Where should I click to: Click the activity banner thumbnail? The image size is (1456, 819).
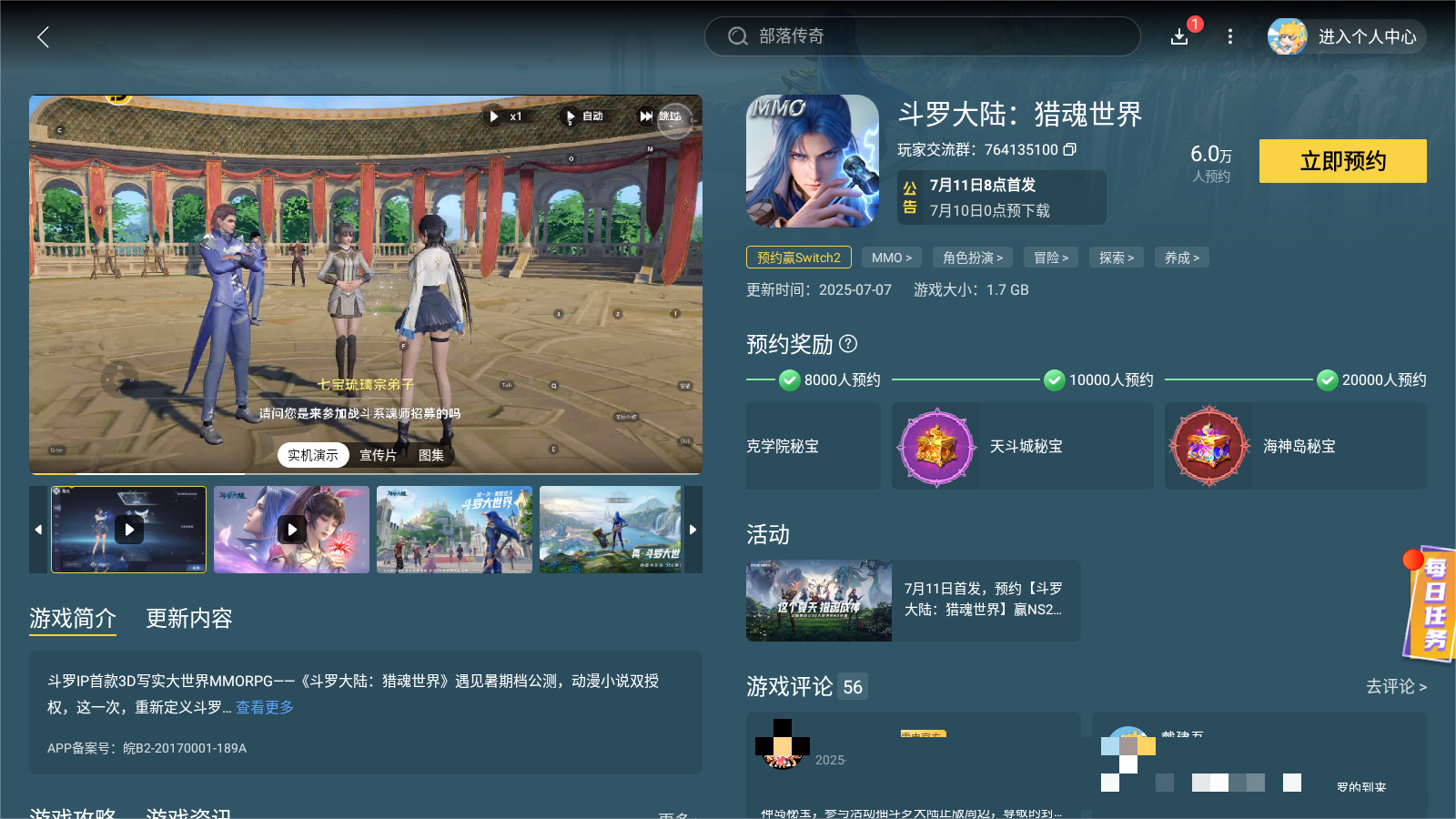tap(819, 601)
